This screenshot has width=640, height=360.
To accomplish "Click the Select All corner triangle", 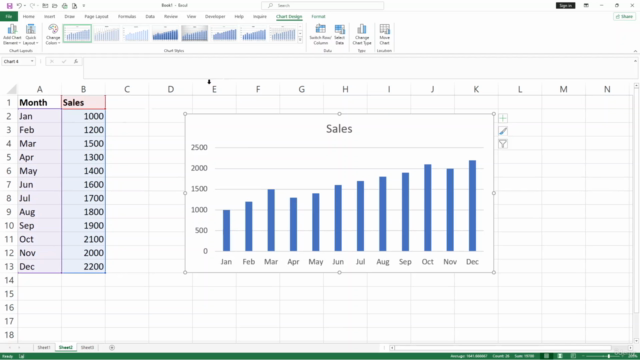I will (12, 89).
